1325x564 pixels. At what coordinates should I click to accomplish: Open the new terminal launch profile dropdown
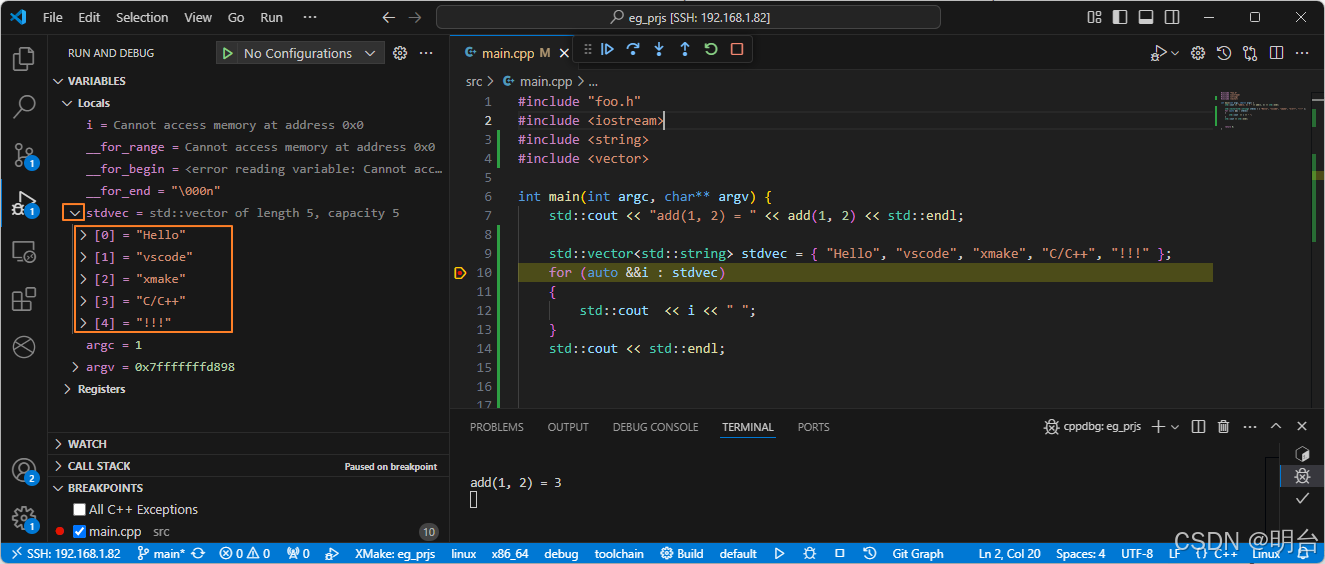click(1175, 427)
